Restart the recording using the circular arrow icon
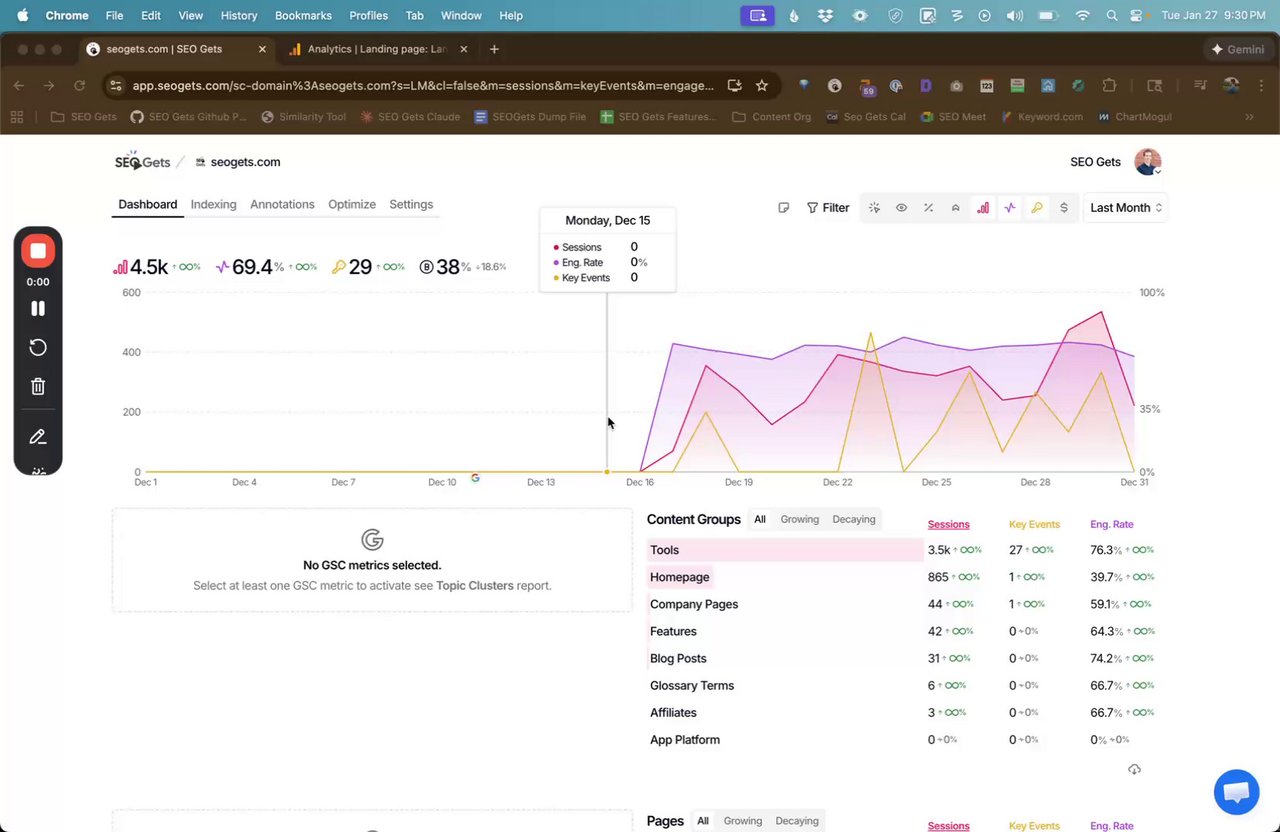The image size is (1280, 832). 38,347
